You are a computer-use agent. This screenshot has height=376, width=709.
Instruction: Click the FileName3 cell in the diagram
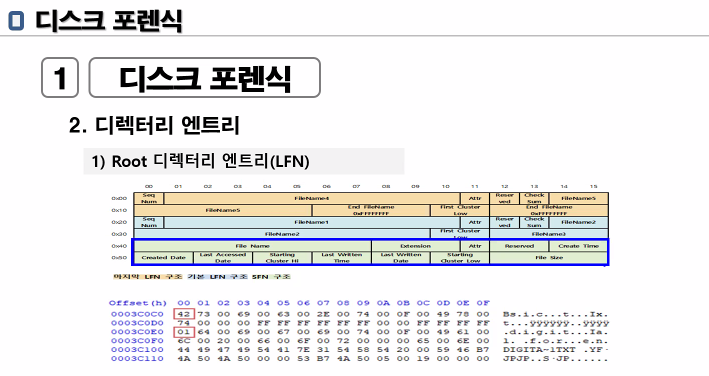tap(549, 234)
